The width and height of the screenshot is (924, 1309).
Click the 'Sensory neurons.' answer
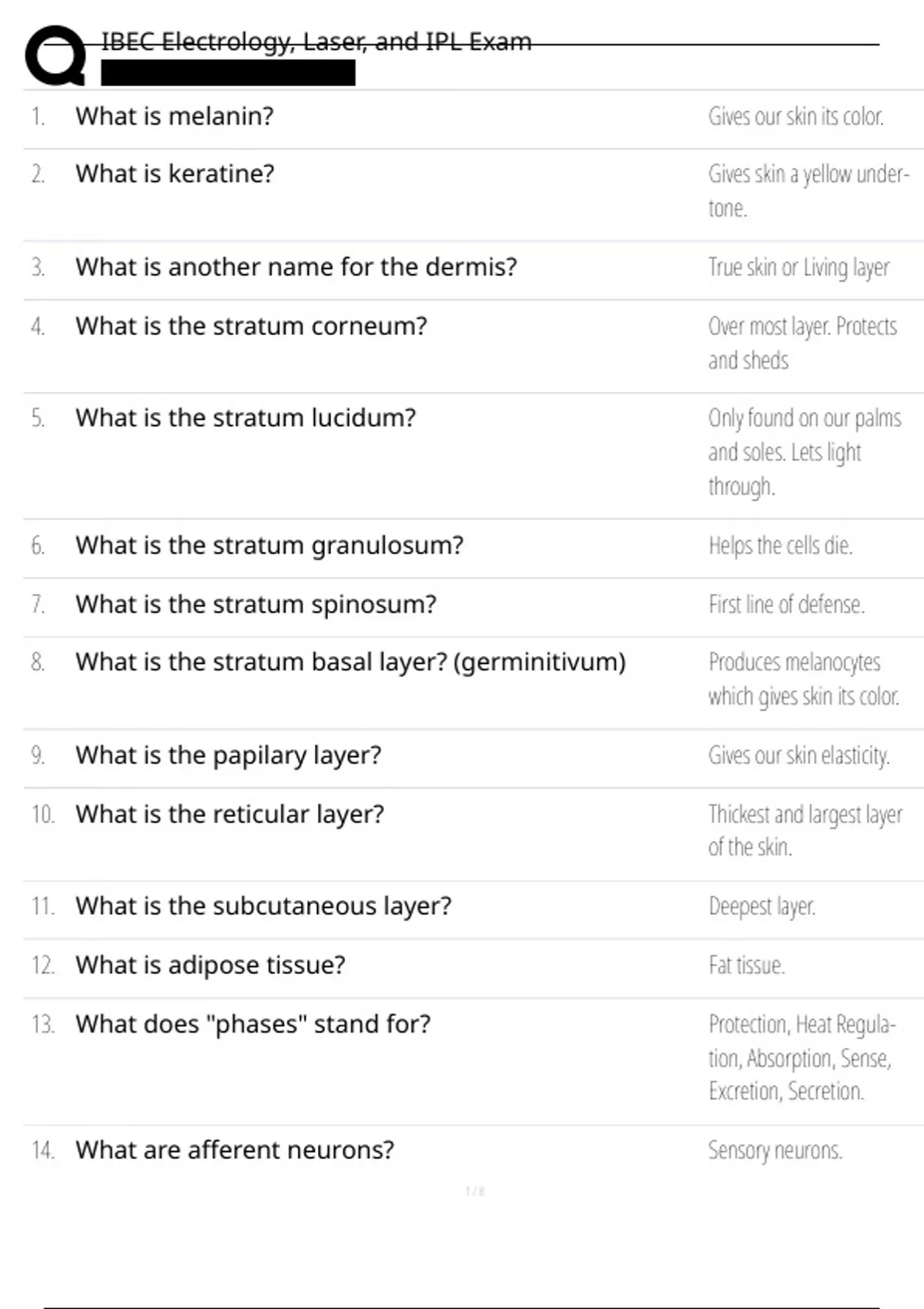pyautogui.click(x=775, y=1150)
